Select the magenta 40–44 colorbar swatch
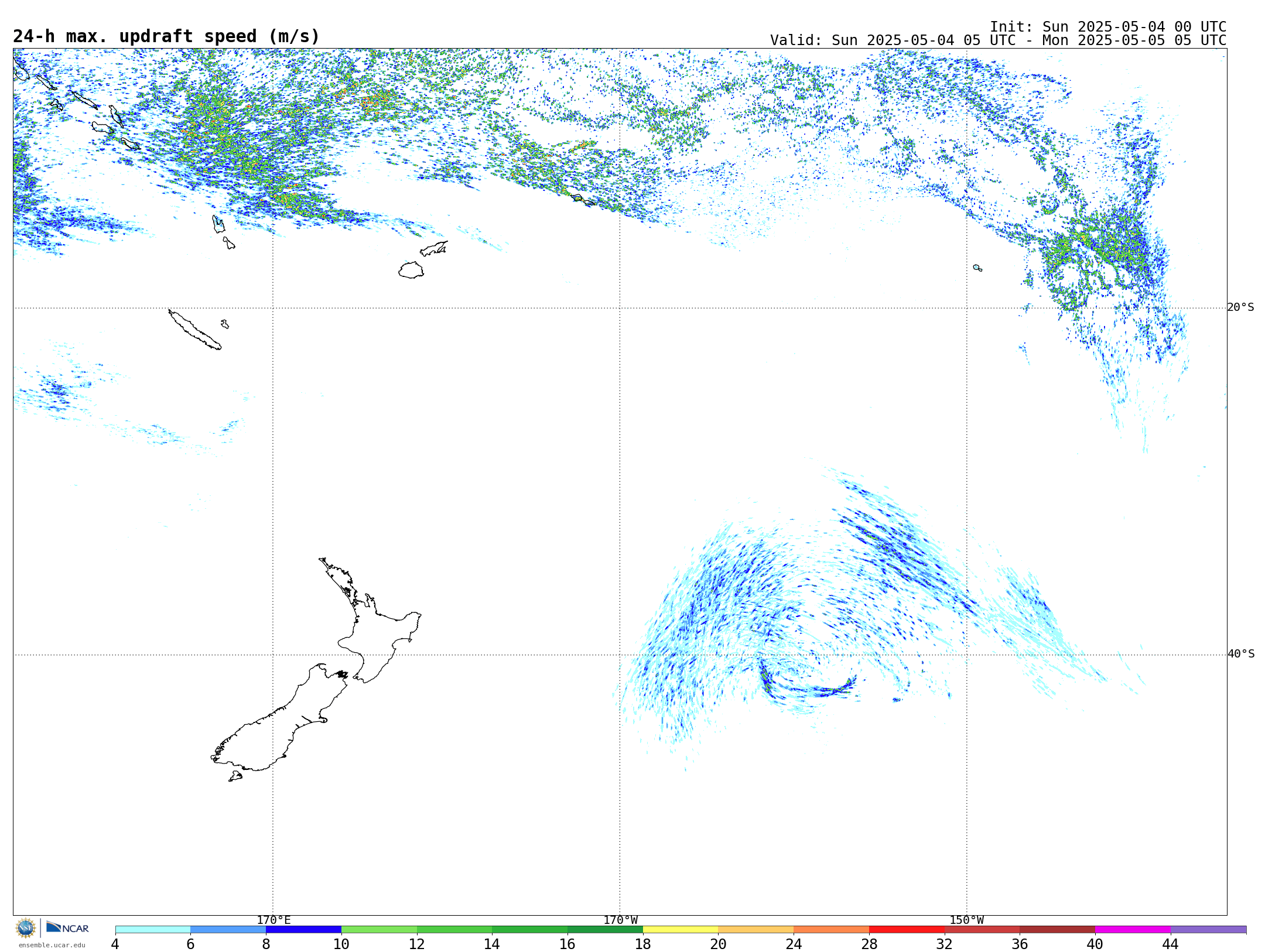 [1133, 930]
